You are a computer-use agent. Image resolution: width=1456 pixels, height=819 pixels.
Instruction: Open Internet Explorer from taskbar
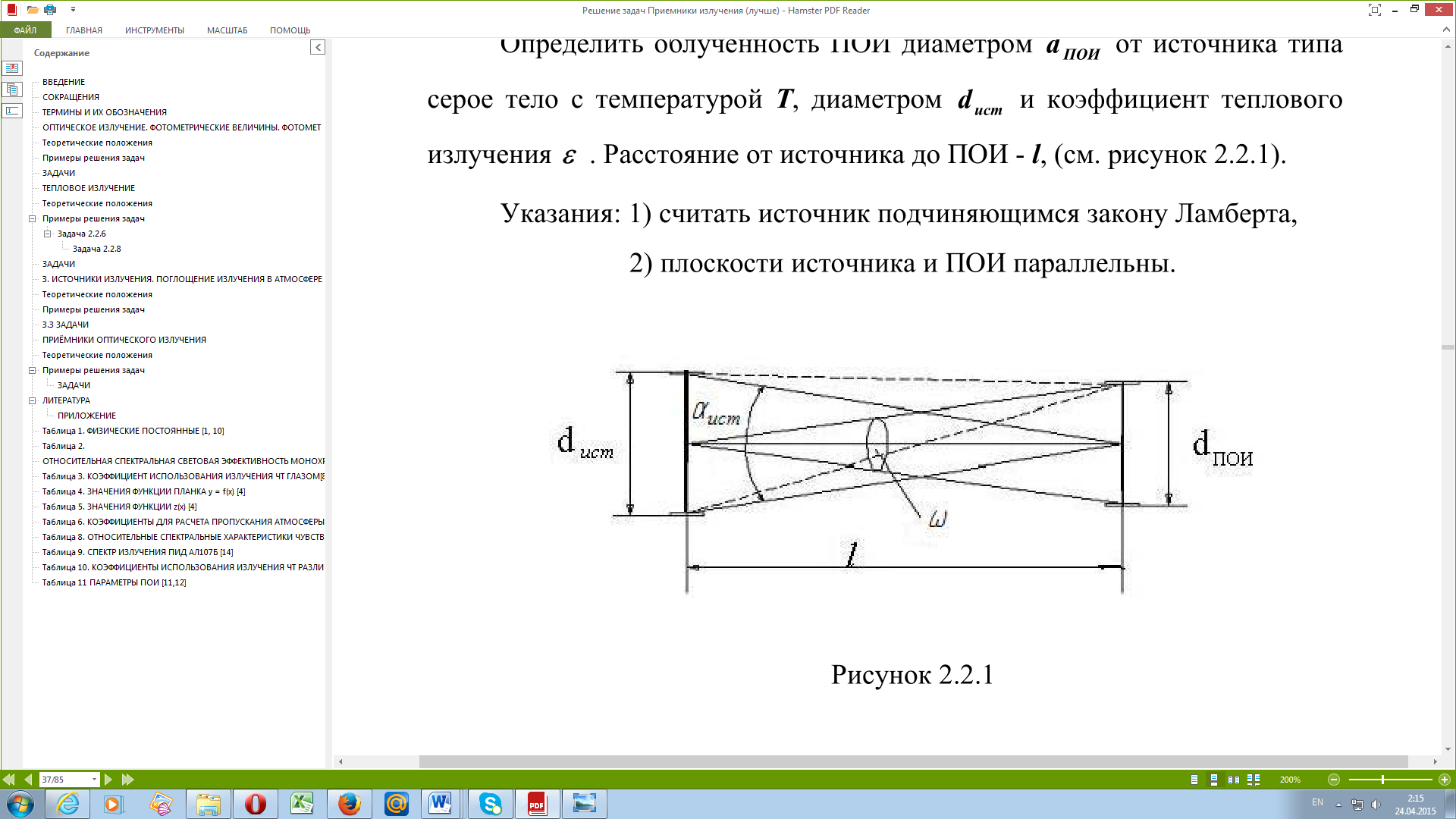pos(67,804)
